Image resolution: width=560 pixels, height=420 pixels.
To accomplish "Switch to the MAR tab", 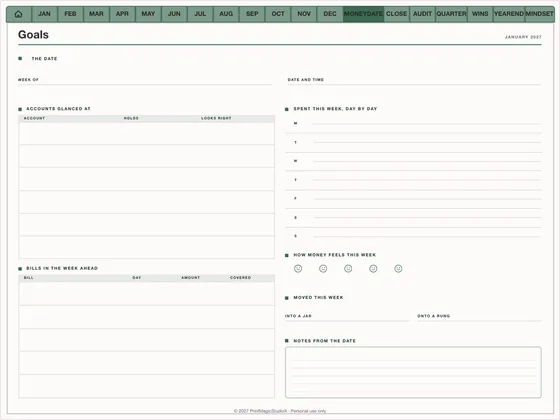I will (x=96, y=14).
